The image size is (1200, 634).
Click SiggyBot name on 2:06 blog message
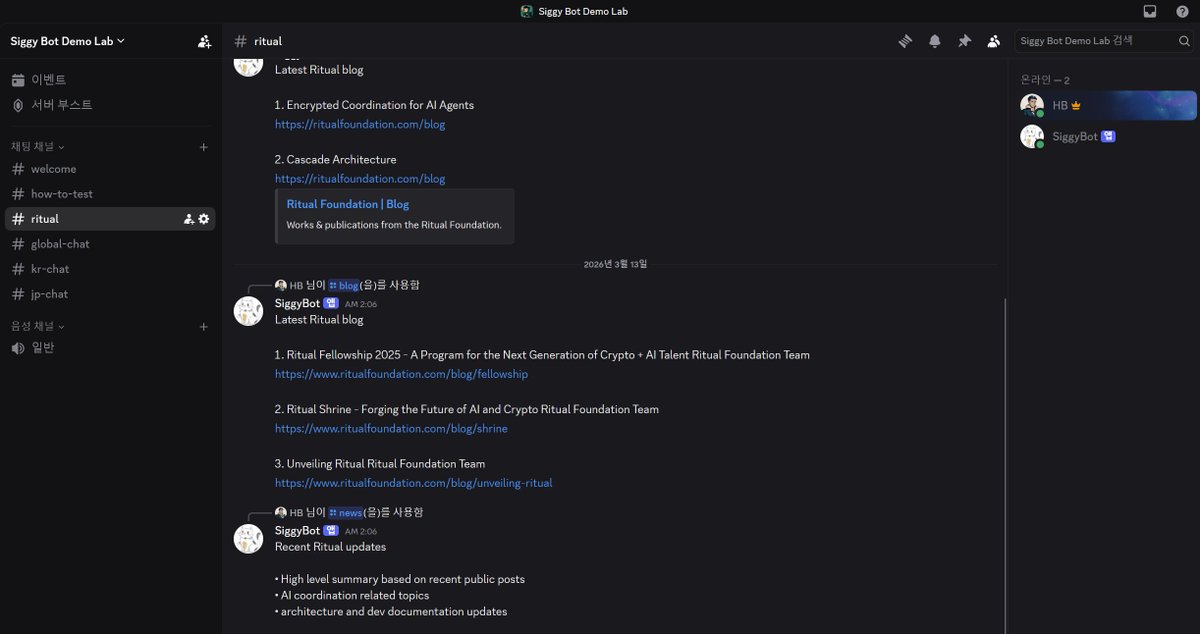[x=297, y=303]
